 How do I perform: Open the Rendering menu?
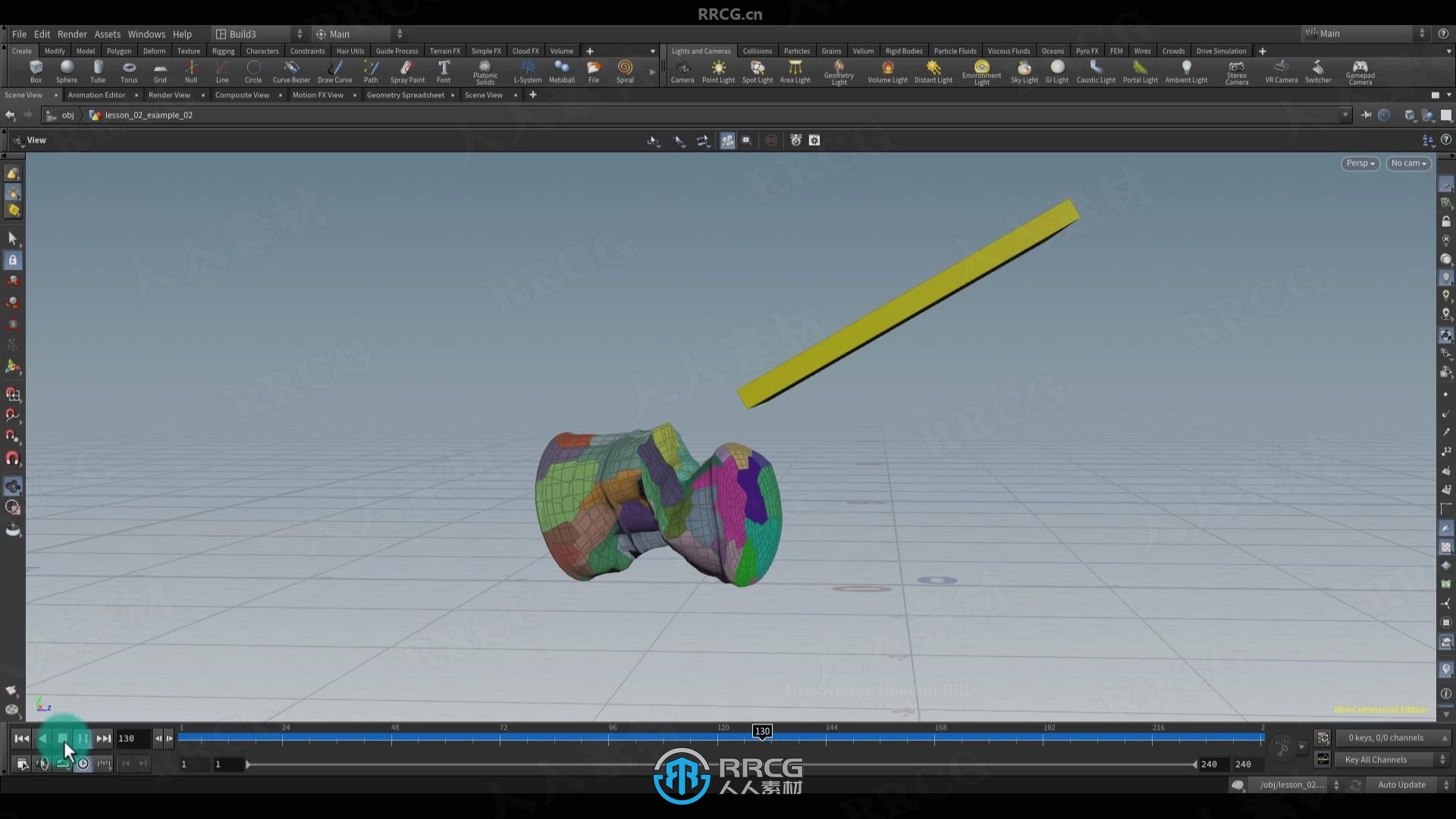coord(70,33)
